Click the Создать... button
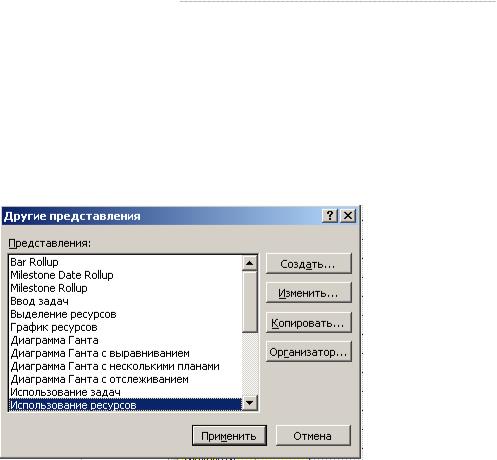The width and height of the screenshot is (497, 460). point(309,264)
